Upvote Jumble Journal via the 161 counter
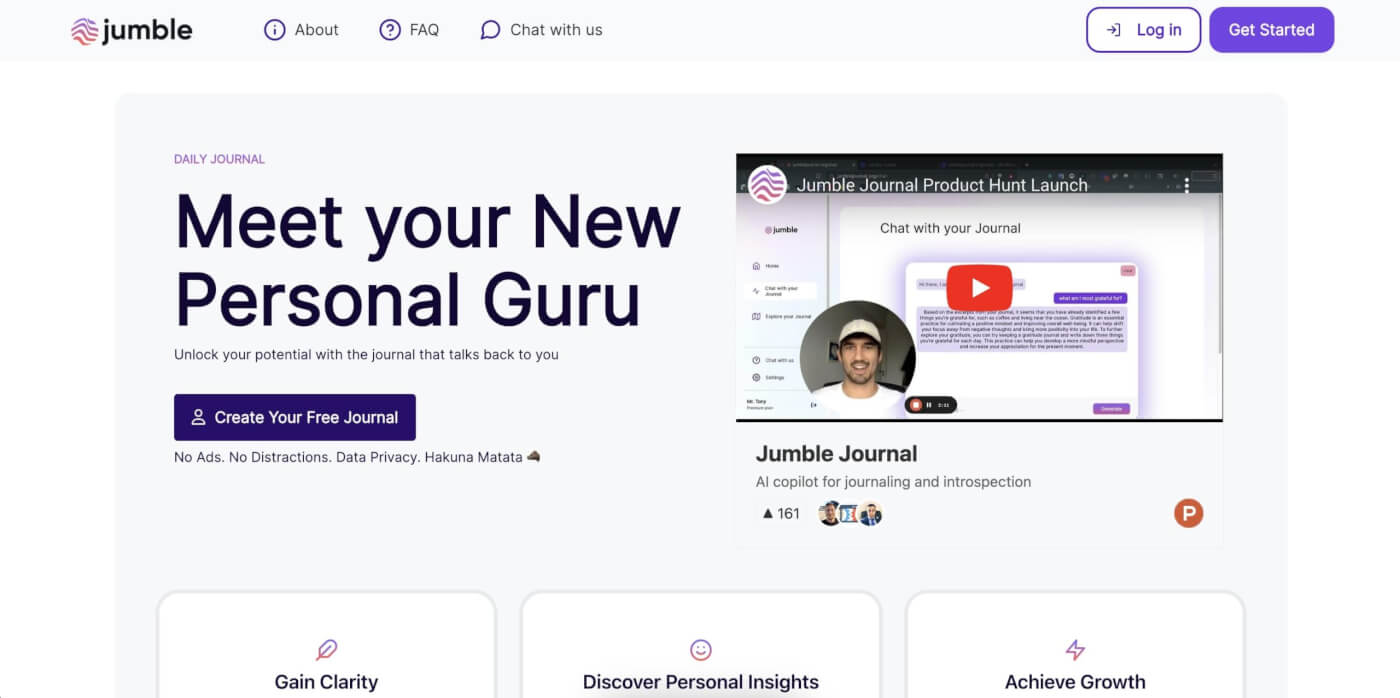Viewport: 1400px width, 698px height. [x=781, y=514]
